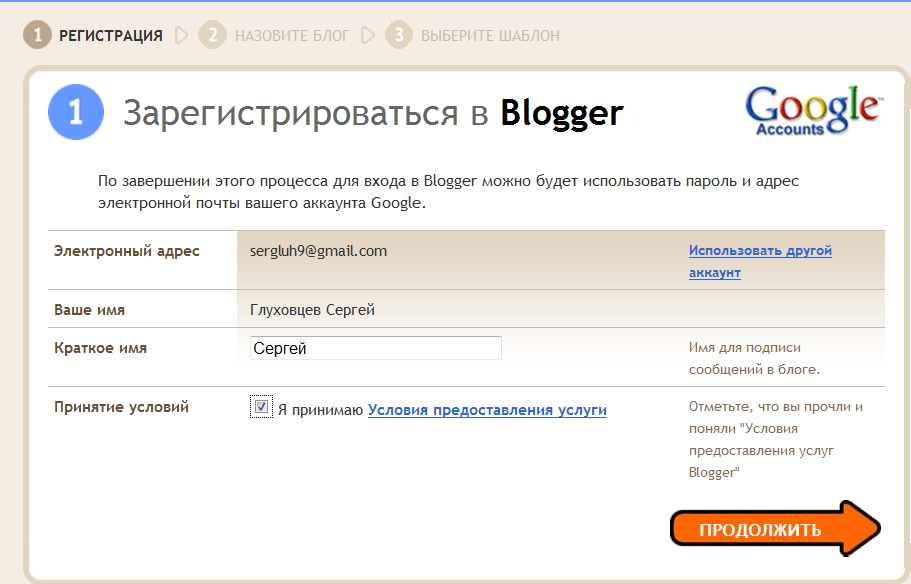
Task: Click the step 2 circle beside НАЗОВИТЕ БЛОГ
Action: (x=212, y=35)
